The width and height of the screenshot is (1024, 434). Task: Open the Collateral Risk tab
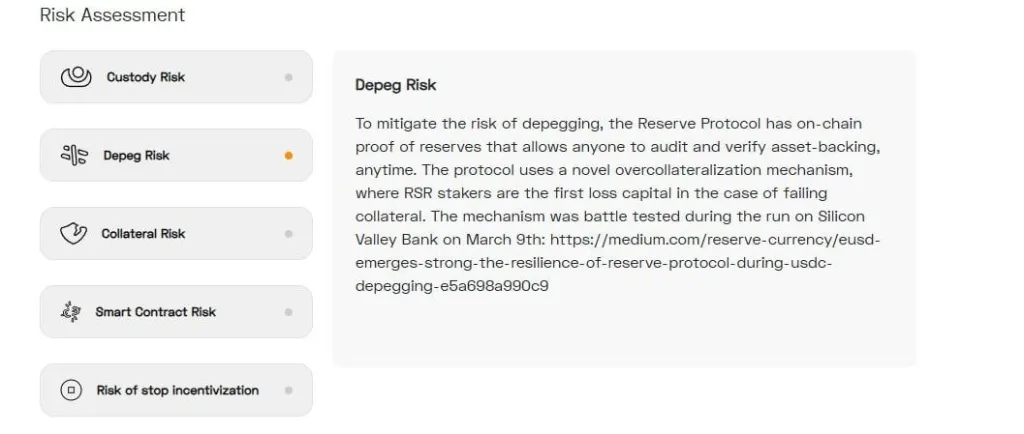143,233
